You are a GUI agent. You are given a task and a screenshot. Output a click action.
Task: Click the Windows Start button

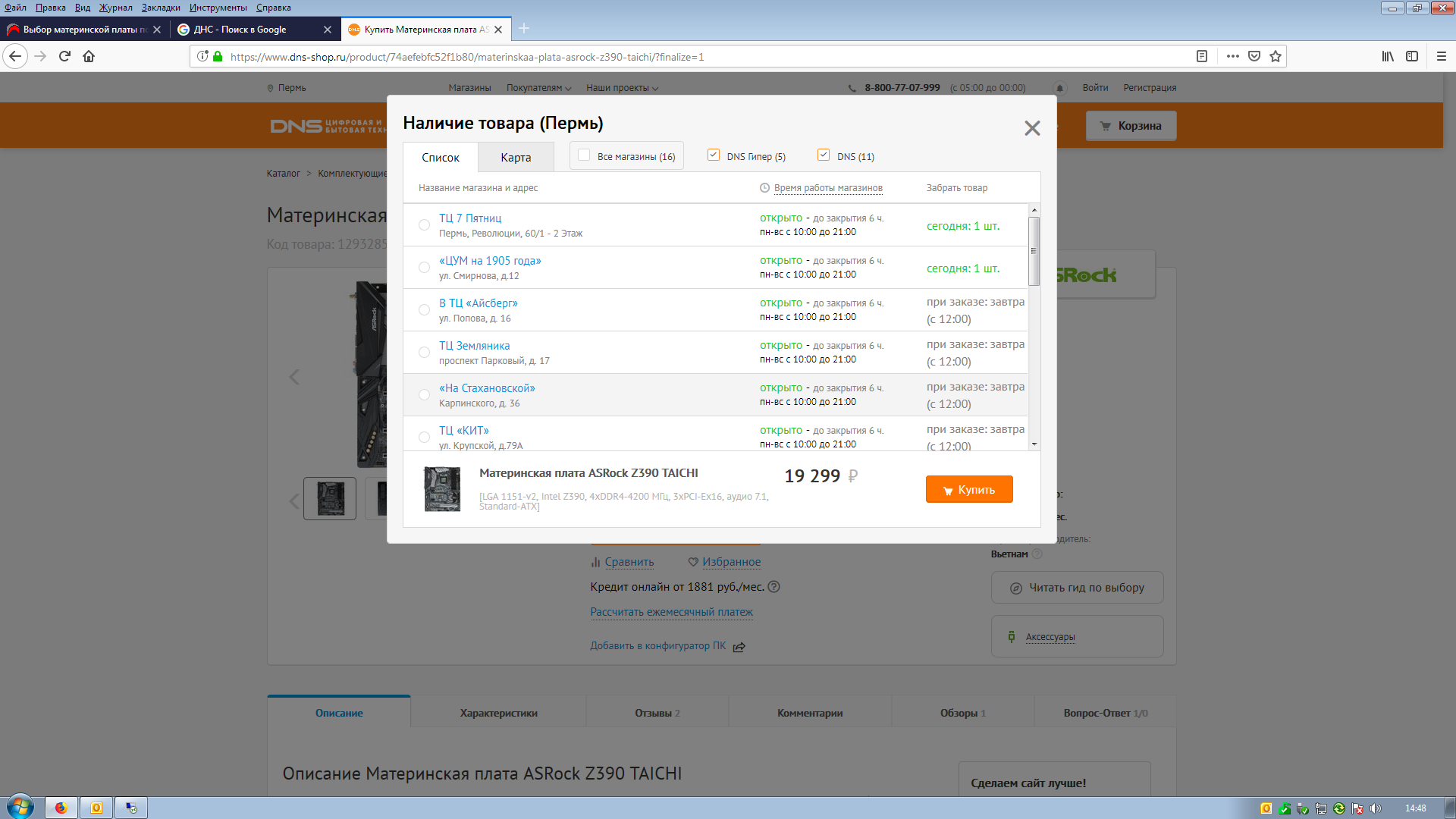20,807
